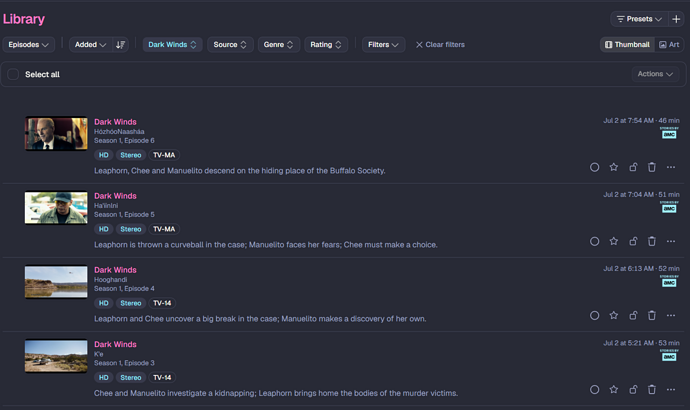Image resolution: width=690 pixels, height=410 pixels.
Task: Open the Rating filter dropdown
Action: [x=326, y=44]
